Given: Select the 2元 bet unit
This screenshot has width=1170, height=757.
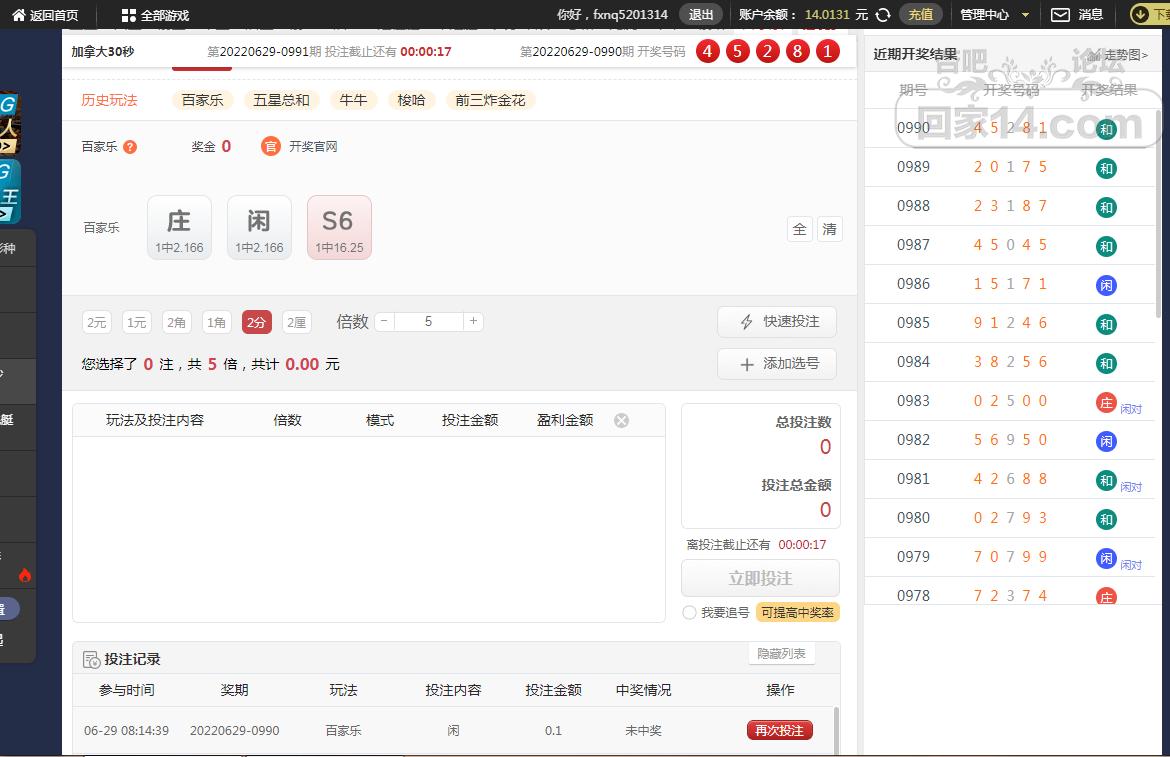Looking at the screenshot, I should coord(97,322).
